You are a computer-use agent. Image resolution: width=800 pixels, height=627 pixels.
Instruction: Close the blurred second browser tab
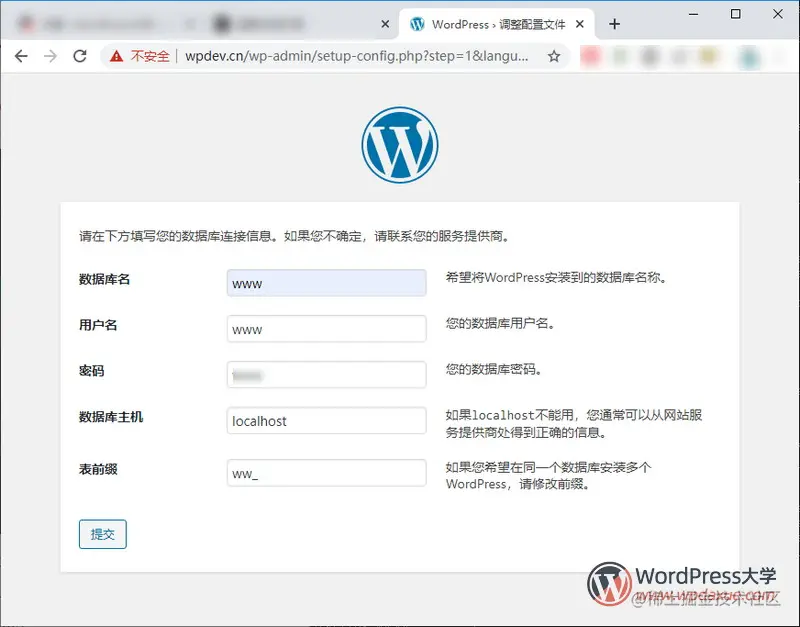click(385, 24)
